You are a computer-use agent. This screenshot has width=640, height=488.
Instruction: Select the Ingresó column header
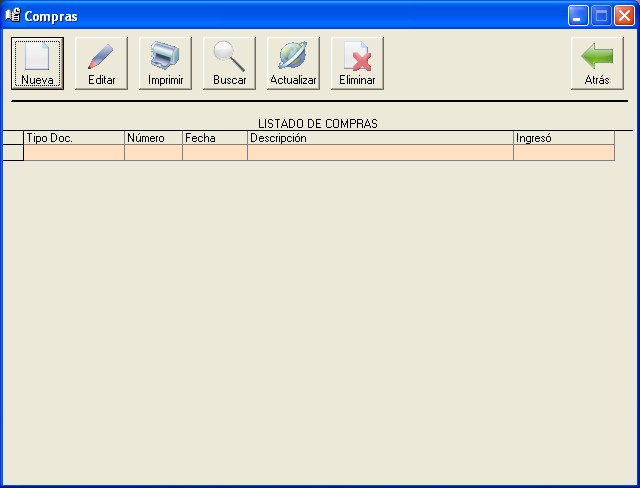564,138
